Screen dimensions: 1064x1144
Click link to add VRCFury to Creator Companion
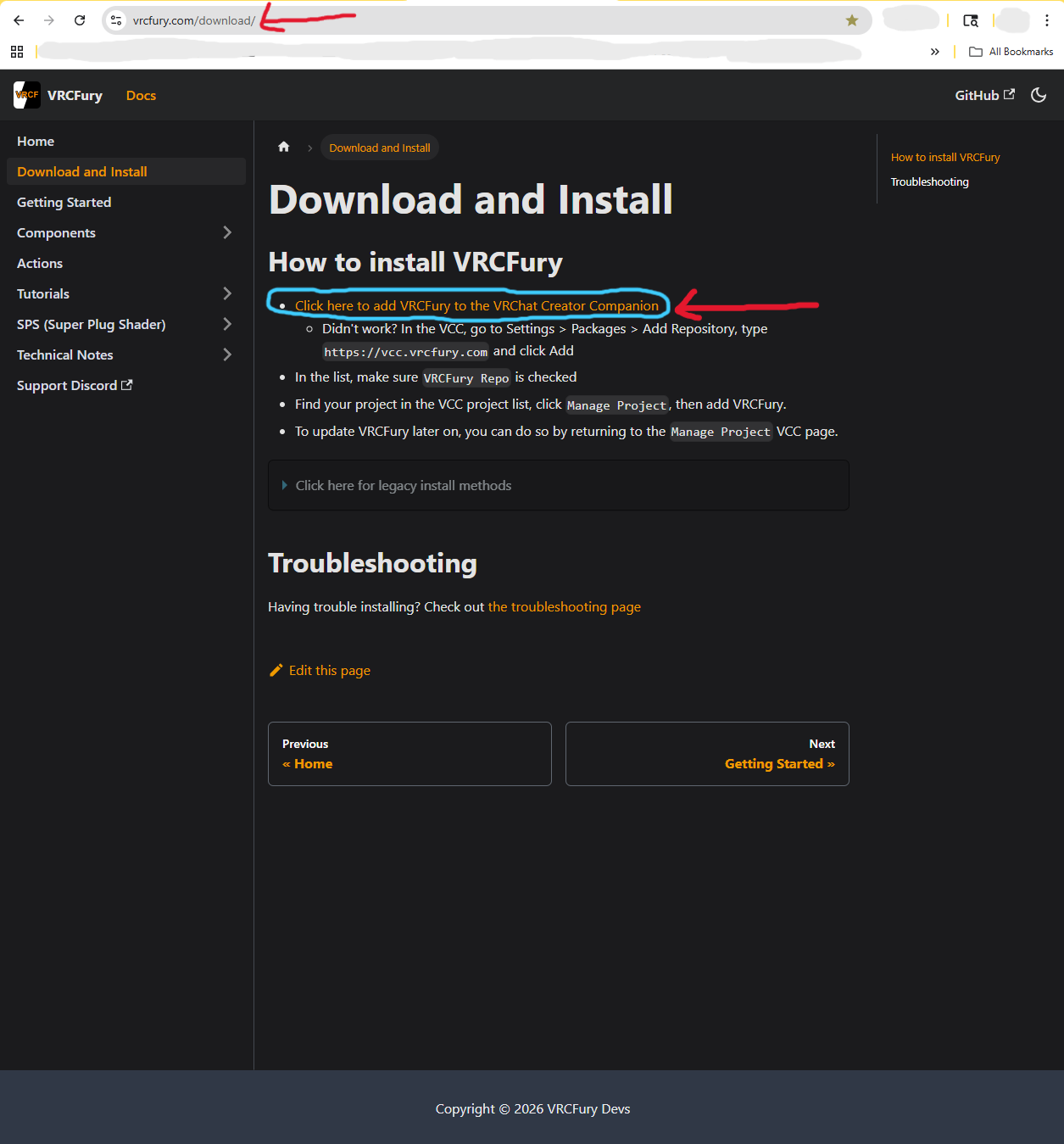[476, 305]
